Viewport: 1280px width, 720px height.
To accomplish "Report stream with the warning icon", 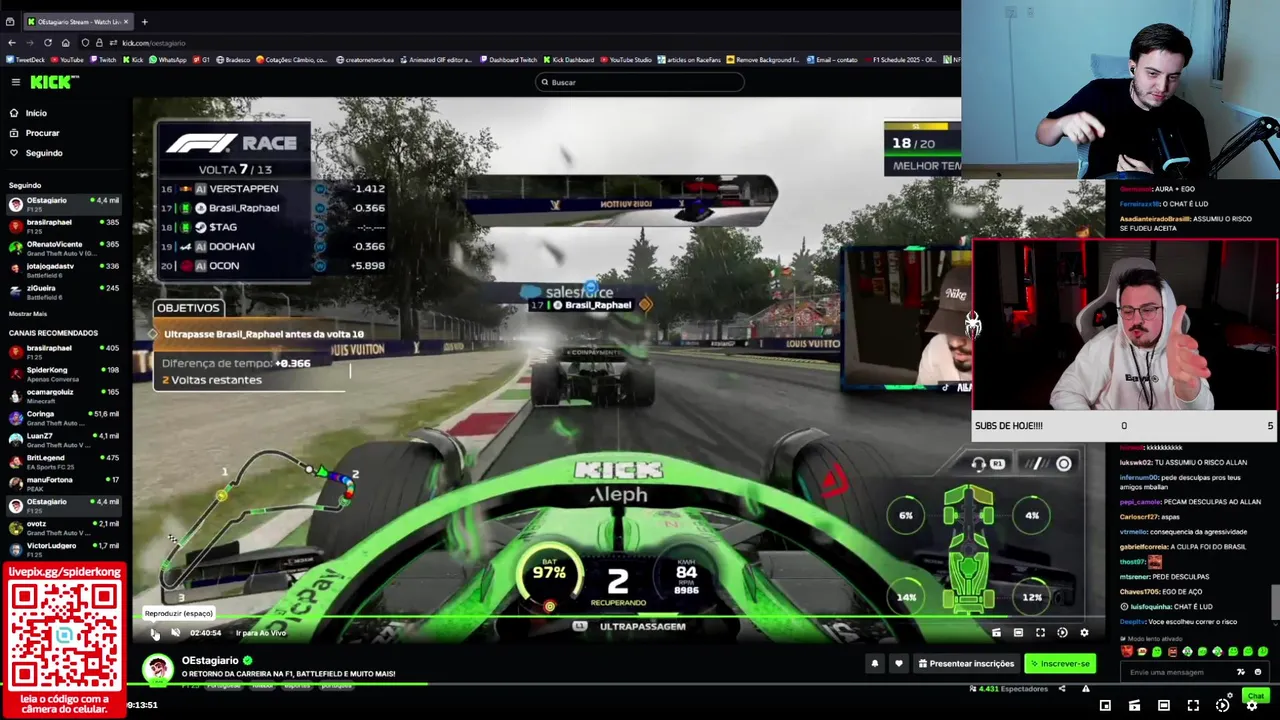I will (1085, 688).
